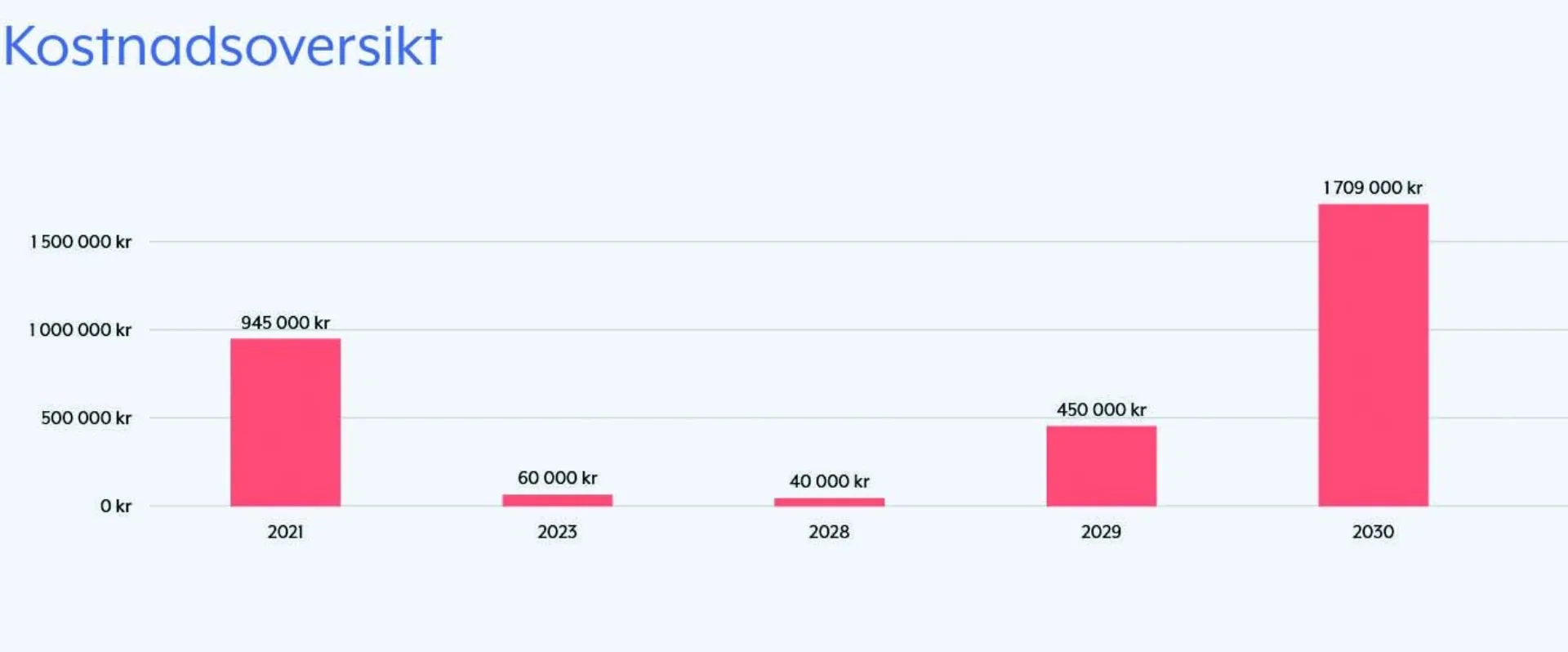
Task: Click the 945 000 kr value label
Action: (285, 323)
